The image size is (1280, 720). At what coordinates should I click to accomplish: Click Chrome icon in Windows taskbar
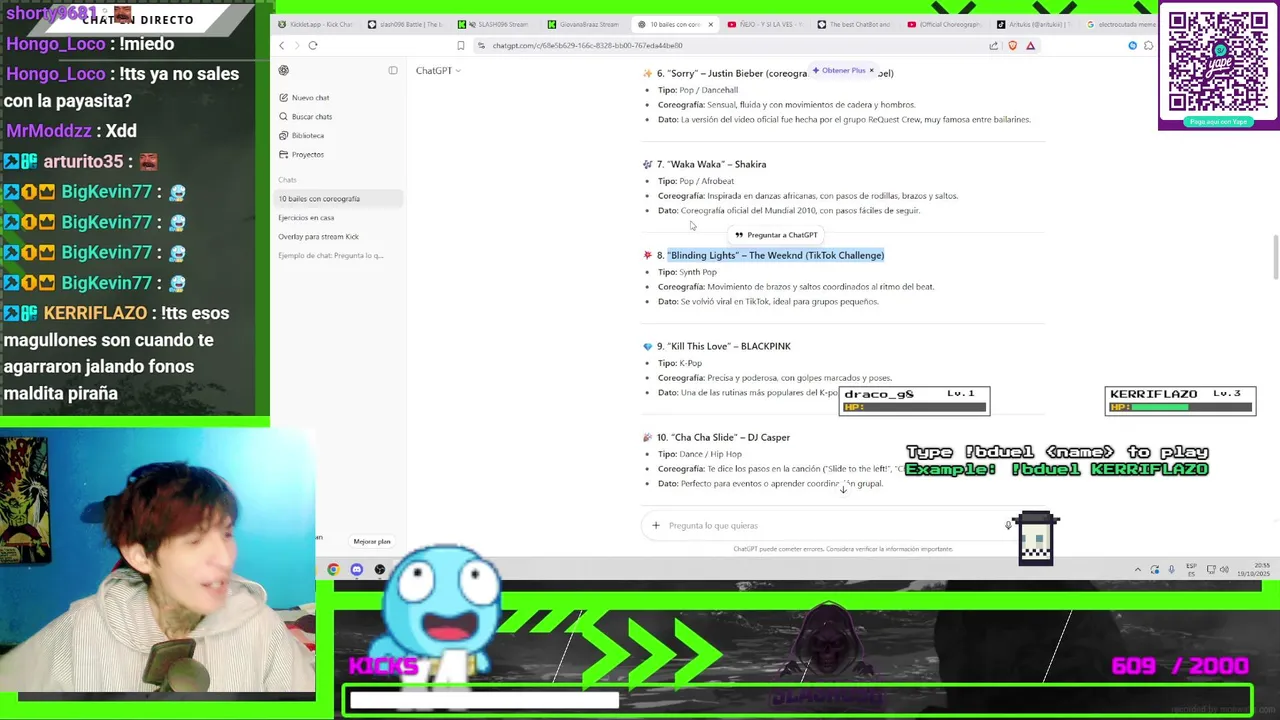(x=333, y=570)
